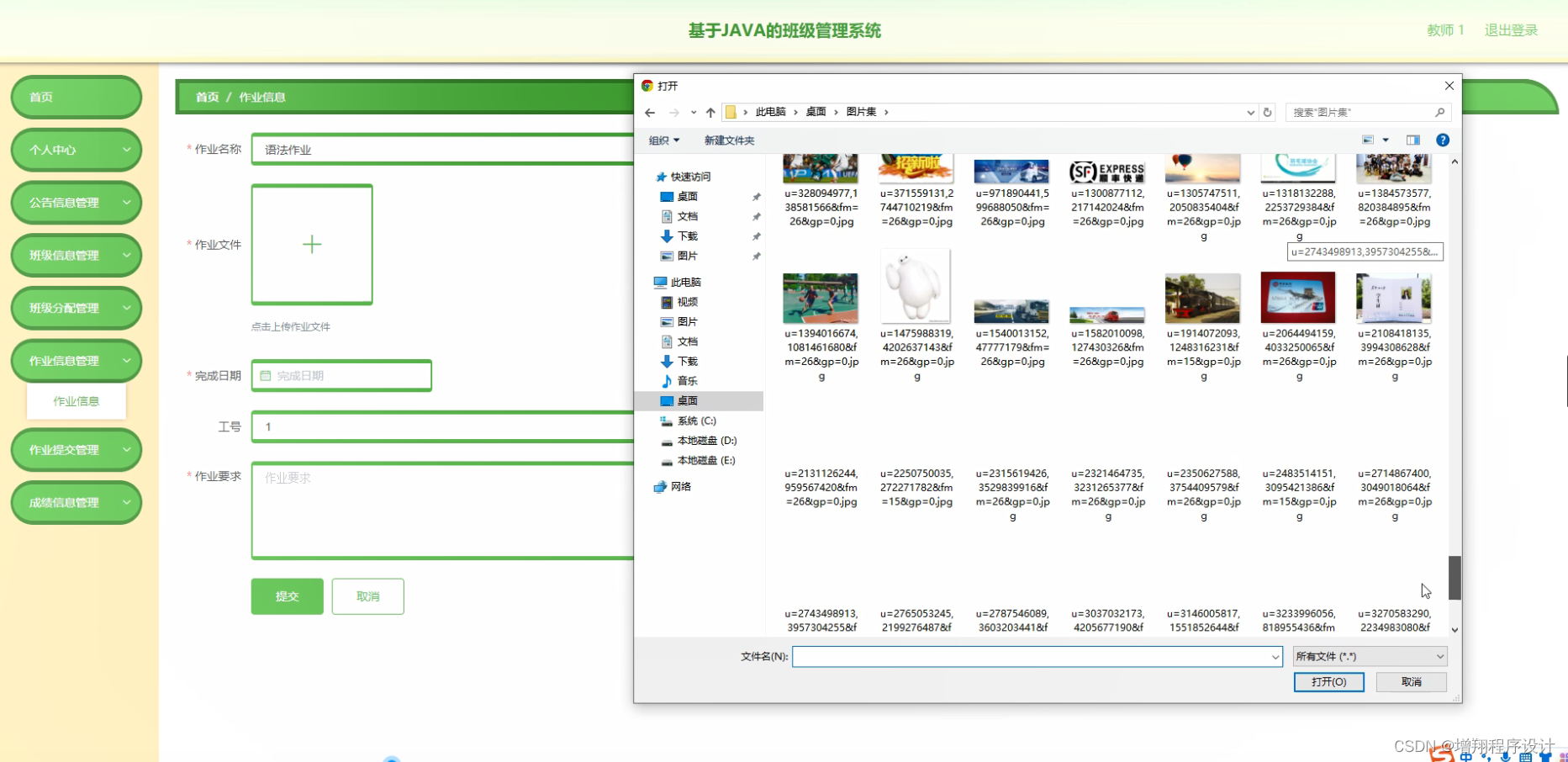Open the 音乐 (Music) folder
The height and width of the screenshot is (762, 1568).
pos(686,380)
